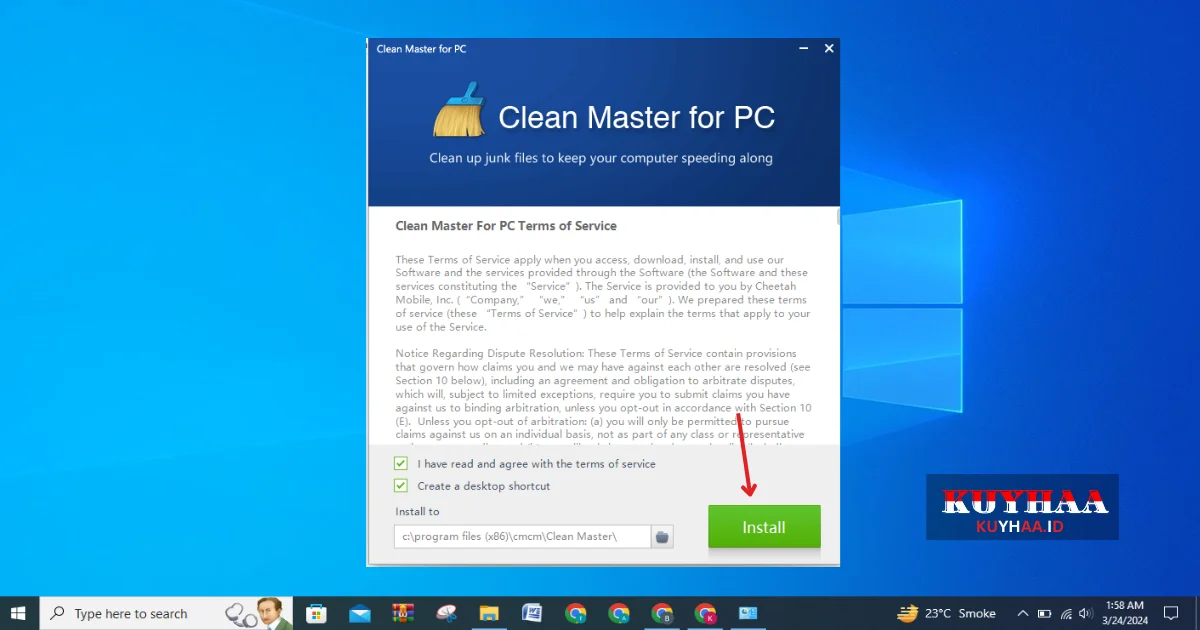This screenshot has width=1200, height=630.
Task: Click the "Notice Regarding Dispute Resolution" paragraph
Action: 603,395
